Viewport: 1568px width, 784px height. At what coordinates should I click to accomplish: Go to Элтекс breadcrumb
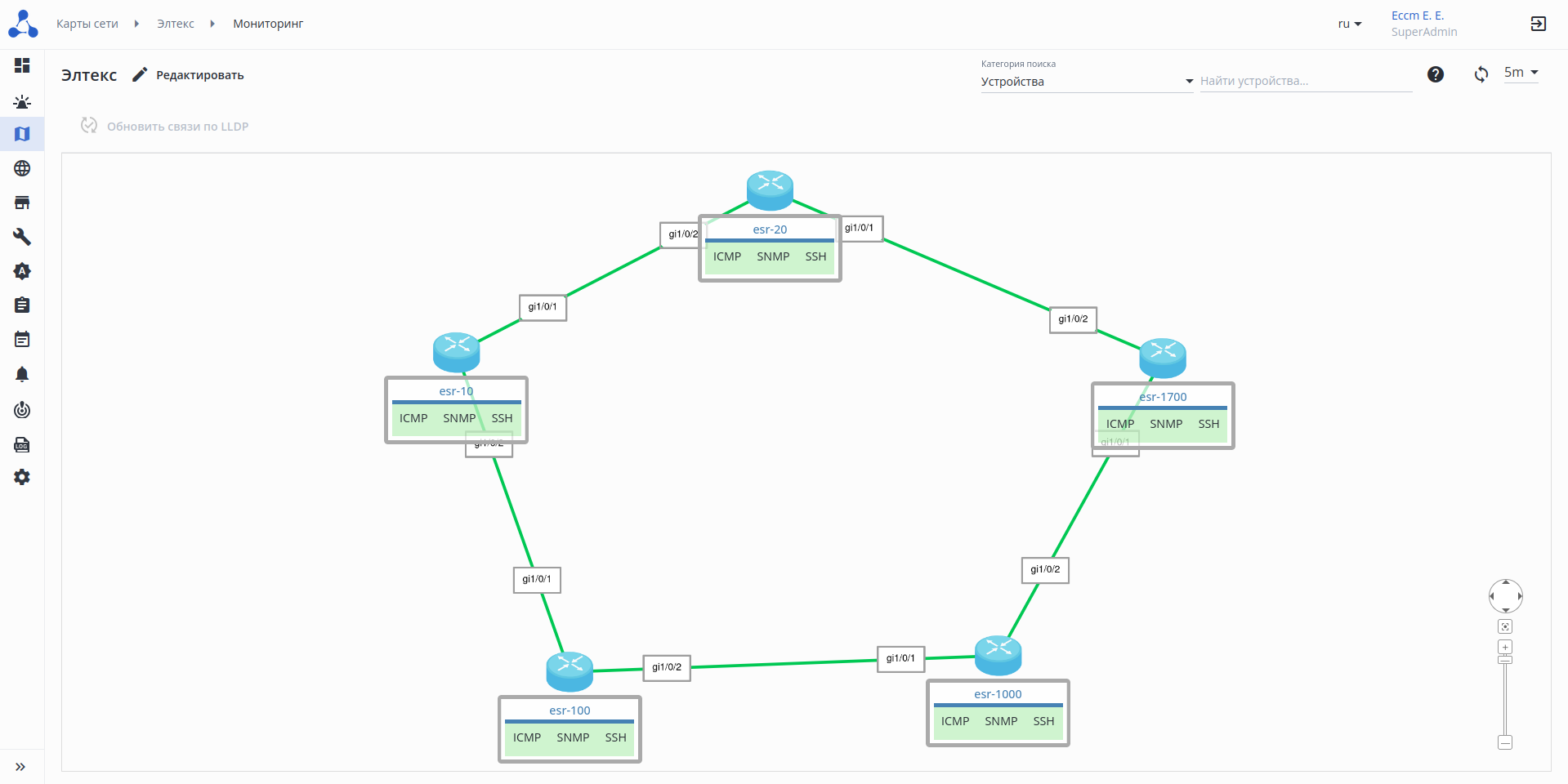click(x=176, y=24)
